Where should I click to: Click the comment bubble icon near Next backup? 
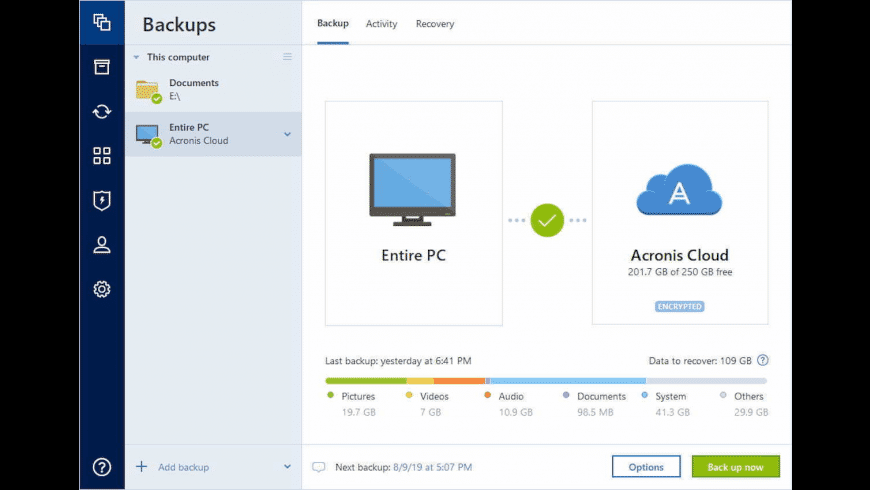[x=318, y=467]
